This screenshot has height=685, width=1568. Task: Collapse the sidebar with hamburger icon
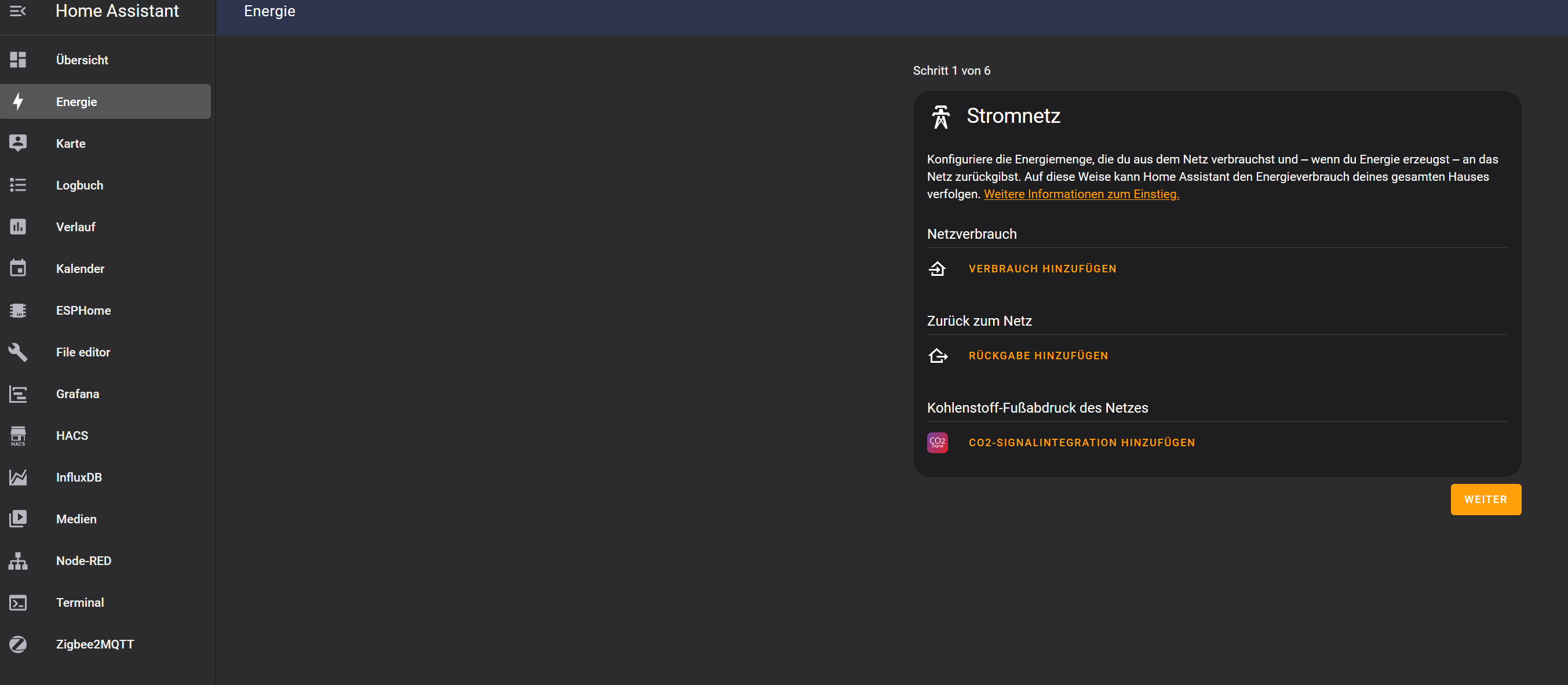17,11
